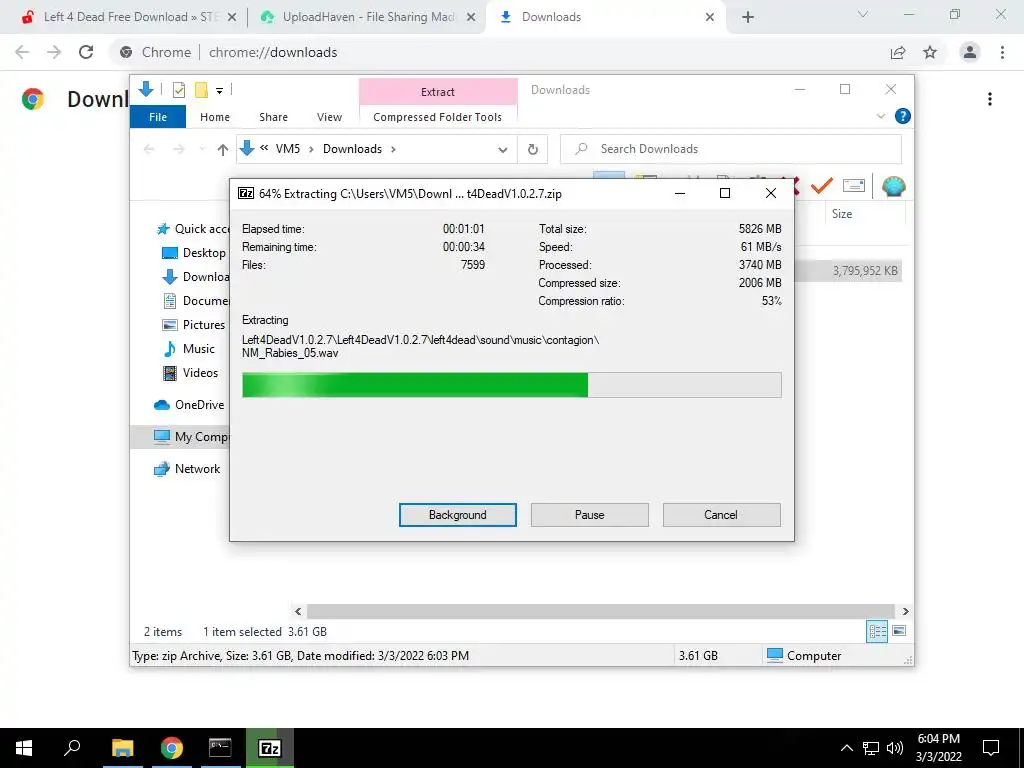Click the horizontal scrollbar track
The height and width of the screenshot is (768, 1024).
pos(601,611)
